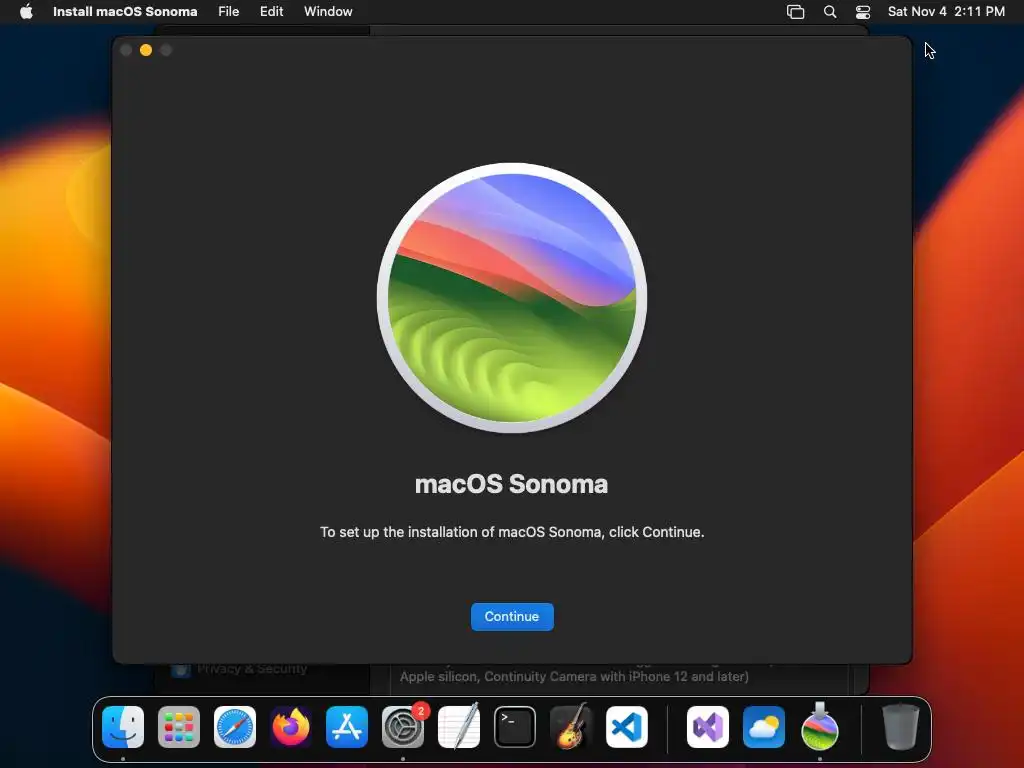Image resolution: width=1024 pixels, height=768 pixels.
Task: Open the Install macOS Sonoma app menu
Action: [125, 11]
